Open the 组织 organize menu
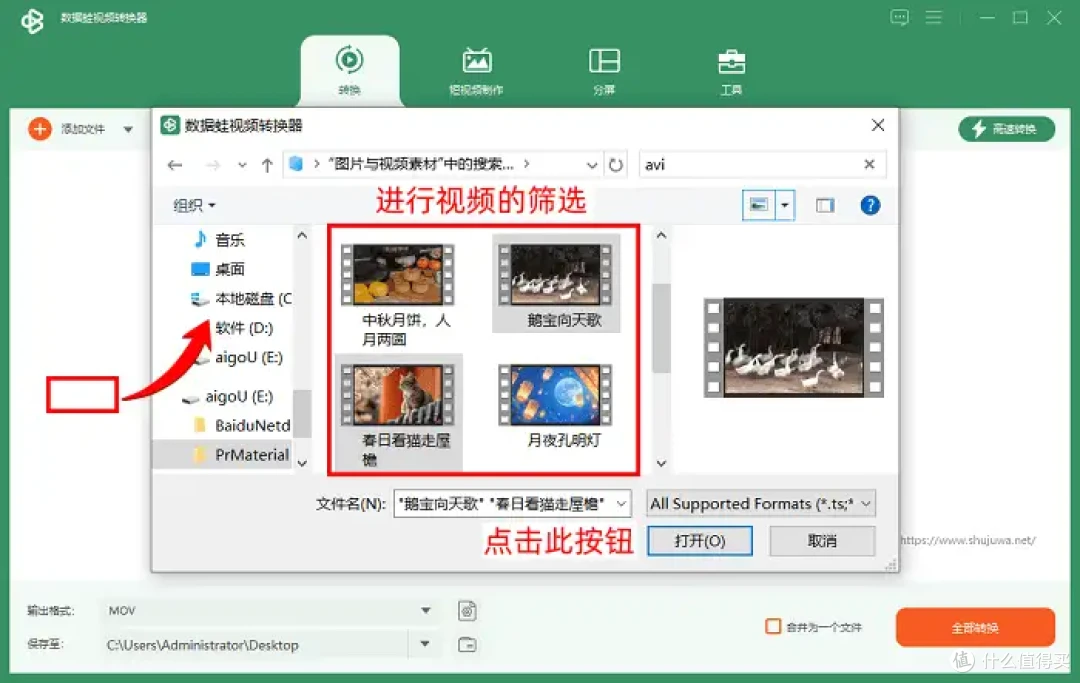Image resolution: width=1080 pixels, height=683 pixels. (x=194, y=205)
